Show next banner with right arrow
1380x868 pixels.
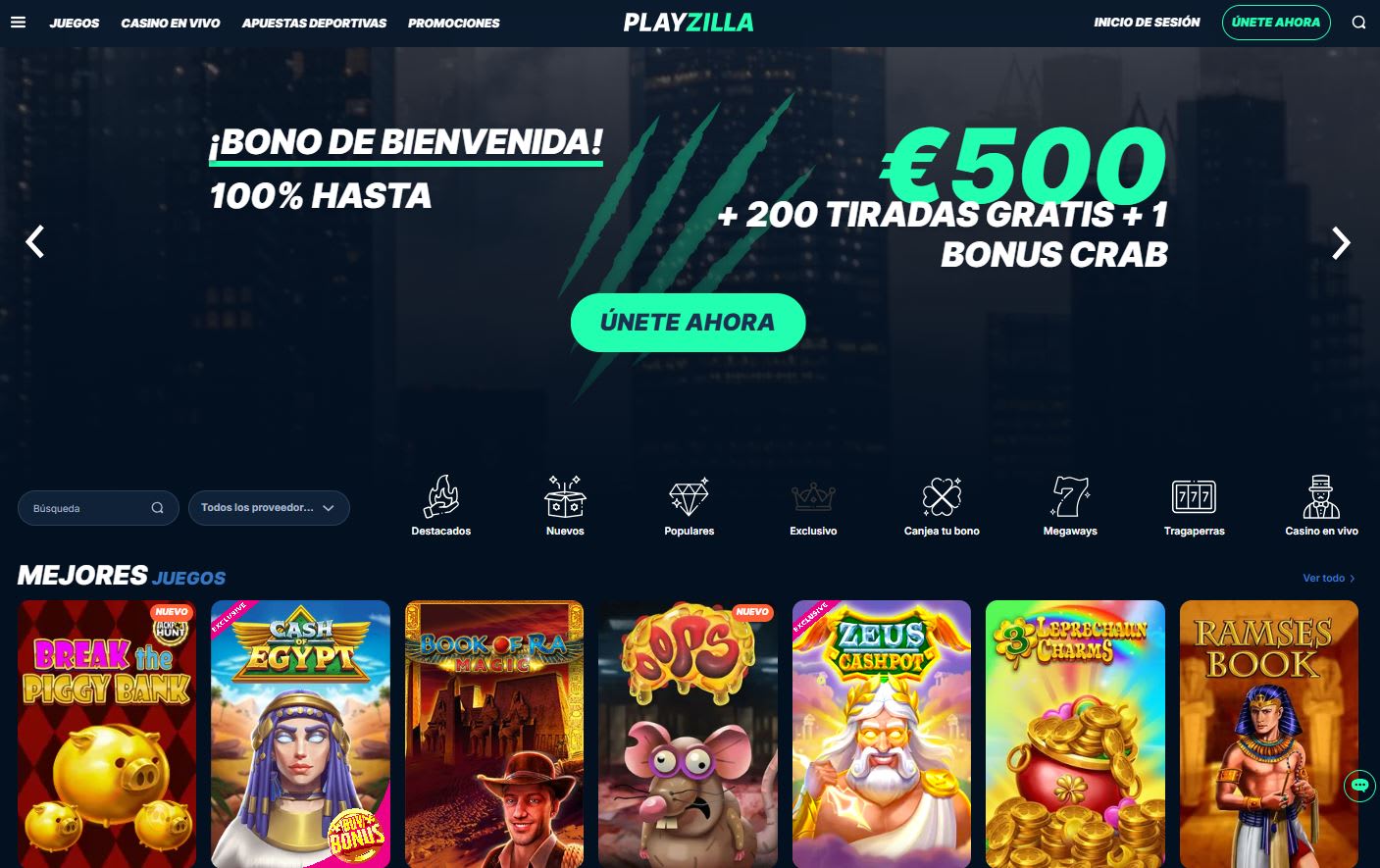click(1341, 242)
